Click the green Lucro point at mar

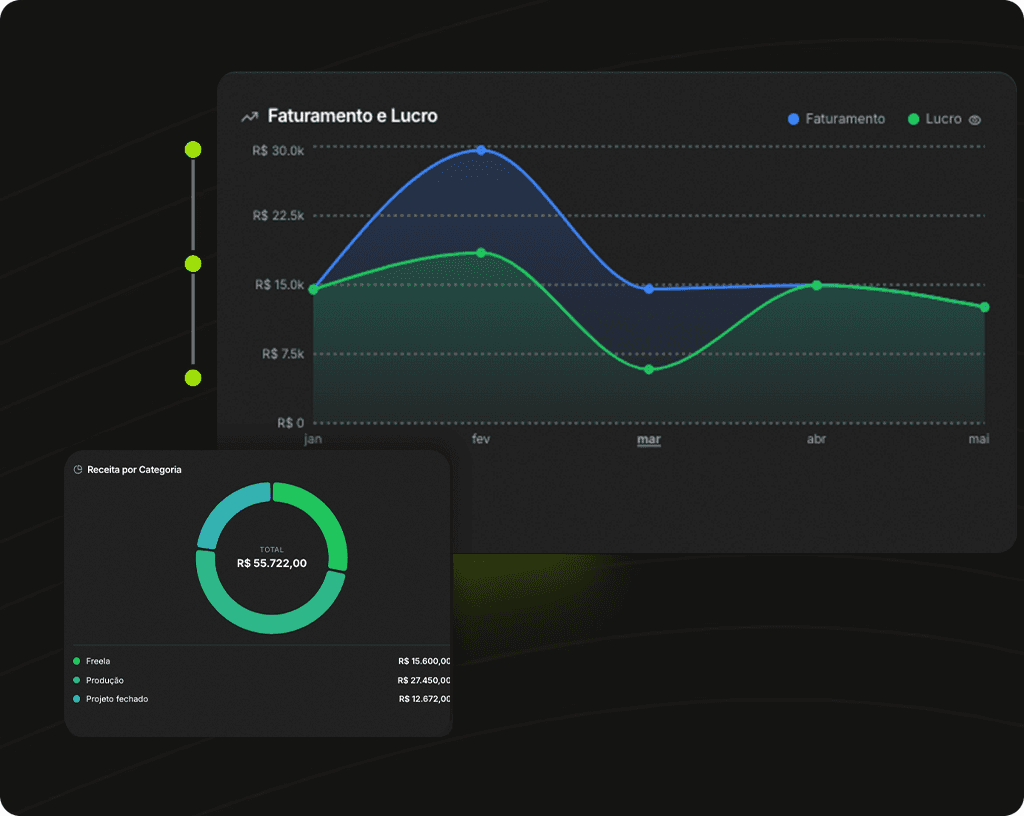click(x=648, y=369)
